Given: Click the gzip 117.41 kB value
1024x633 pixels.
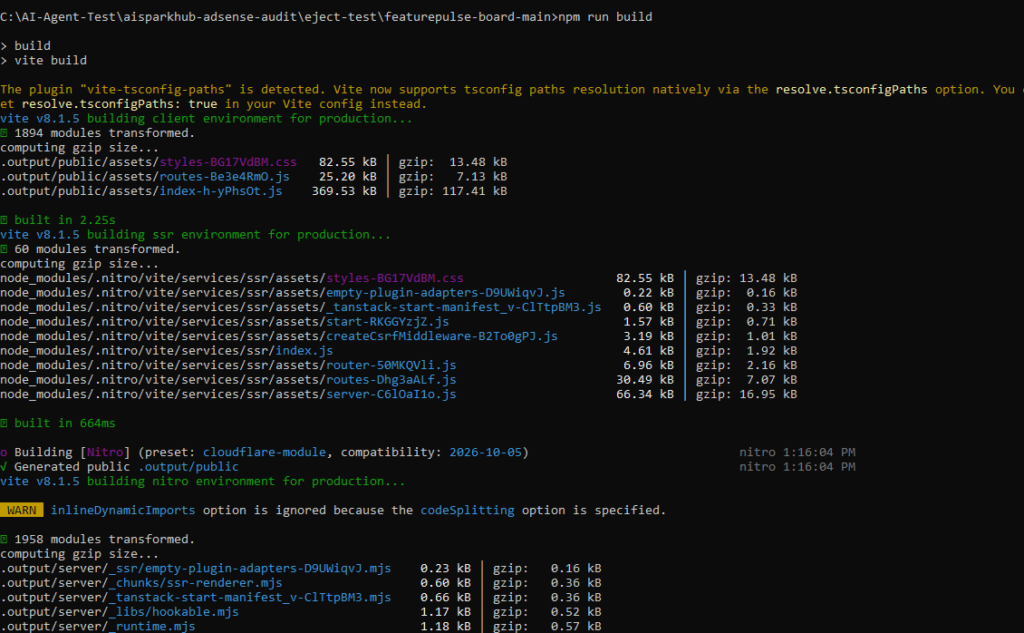Looking at the screenshot, I should point(475,191).
